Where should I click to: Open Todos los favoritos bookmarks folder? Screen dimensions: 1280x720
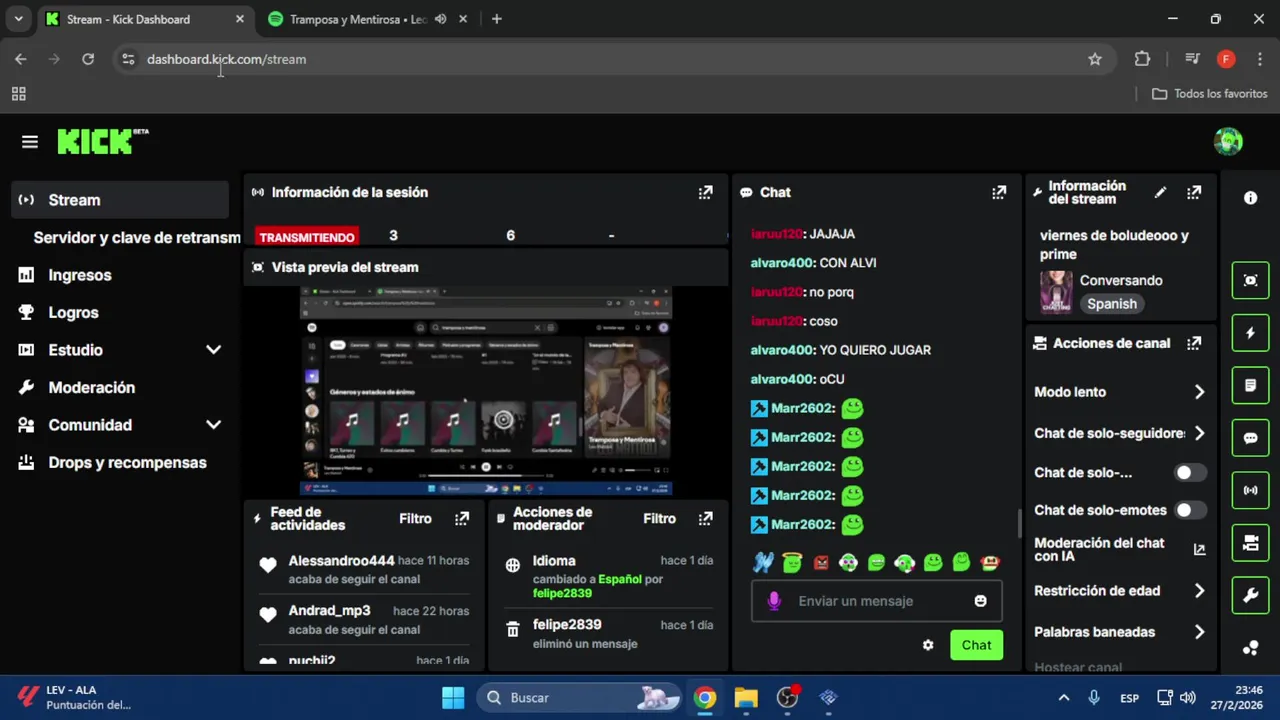tap(1210, 94)
